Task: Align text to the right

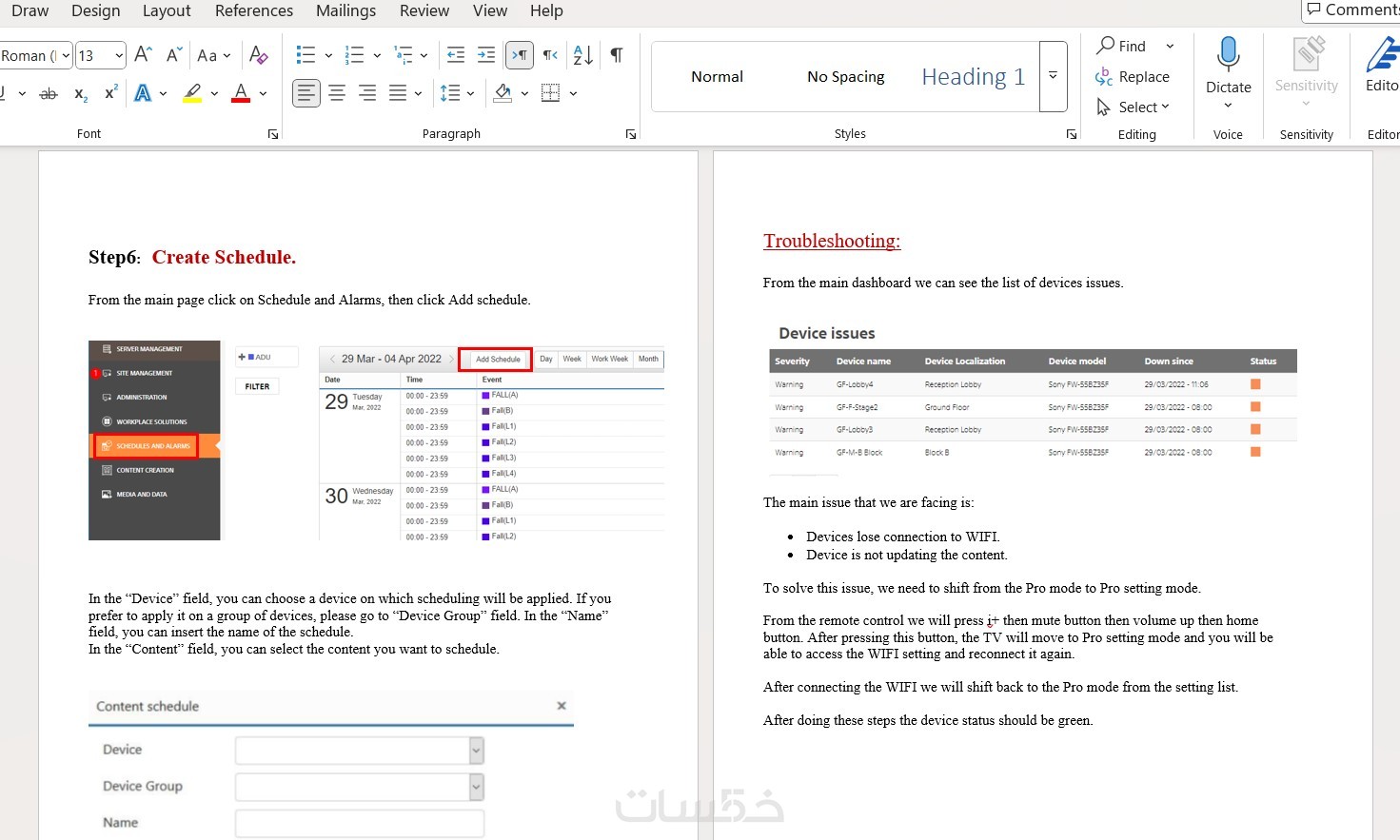Action: [x=367, y=93]
